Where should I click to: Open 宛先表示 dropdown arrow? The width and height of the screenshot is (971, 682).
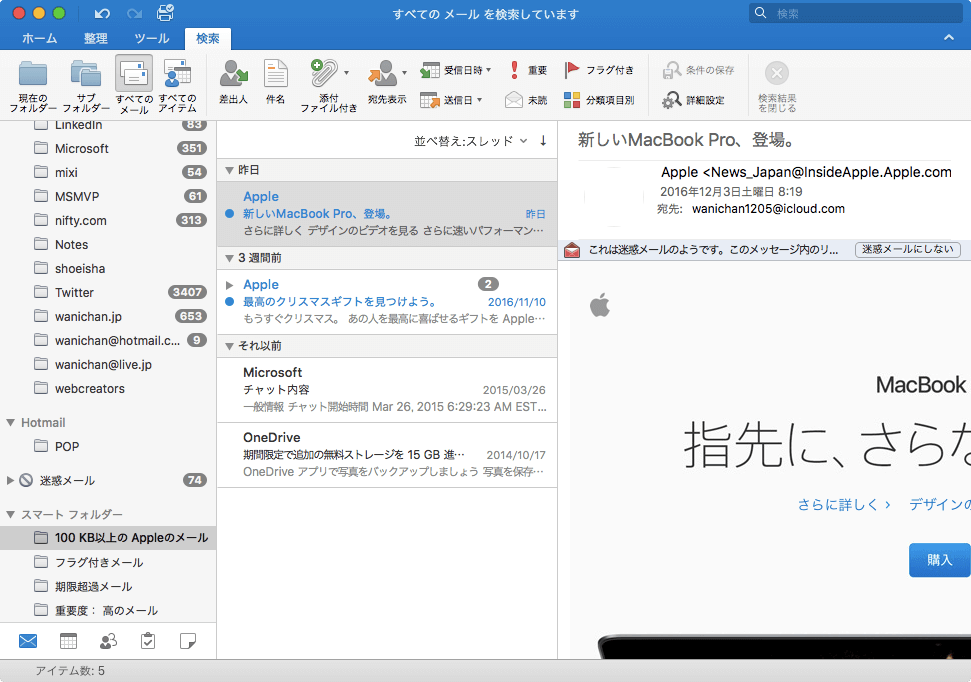click(x=404, y=73)
